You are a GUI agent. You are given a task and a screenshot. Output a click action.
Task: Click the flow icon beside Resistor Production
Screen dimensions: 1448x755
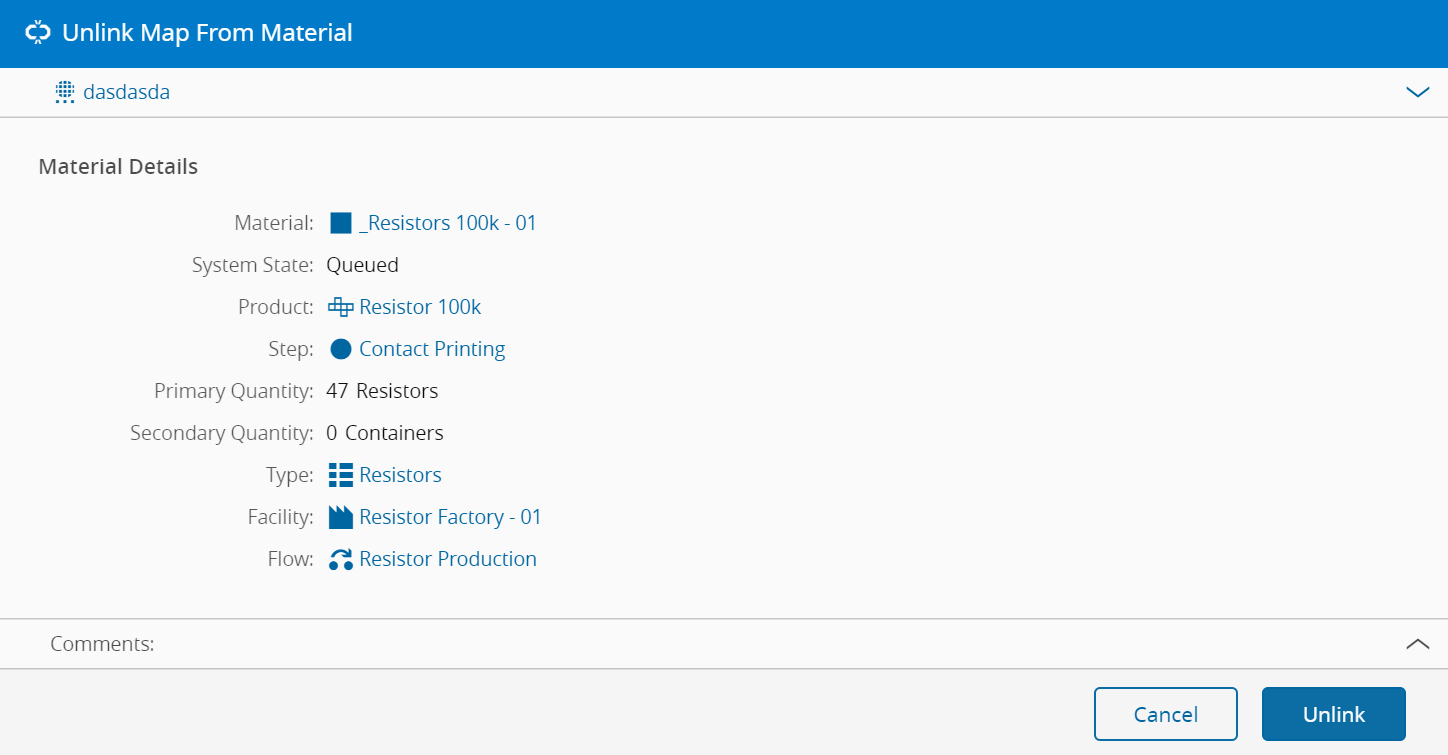341,559
